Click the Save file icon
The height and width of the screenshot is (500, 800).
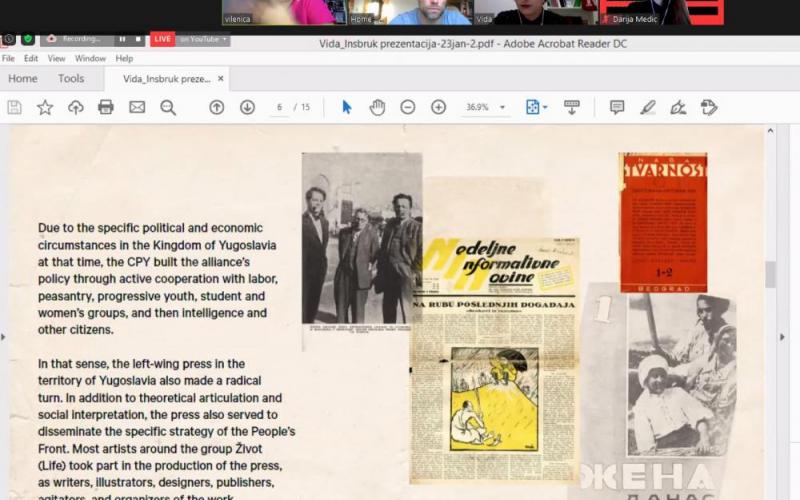click(14, 107)
